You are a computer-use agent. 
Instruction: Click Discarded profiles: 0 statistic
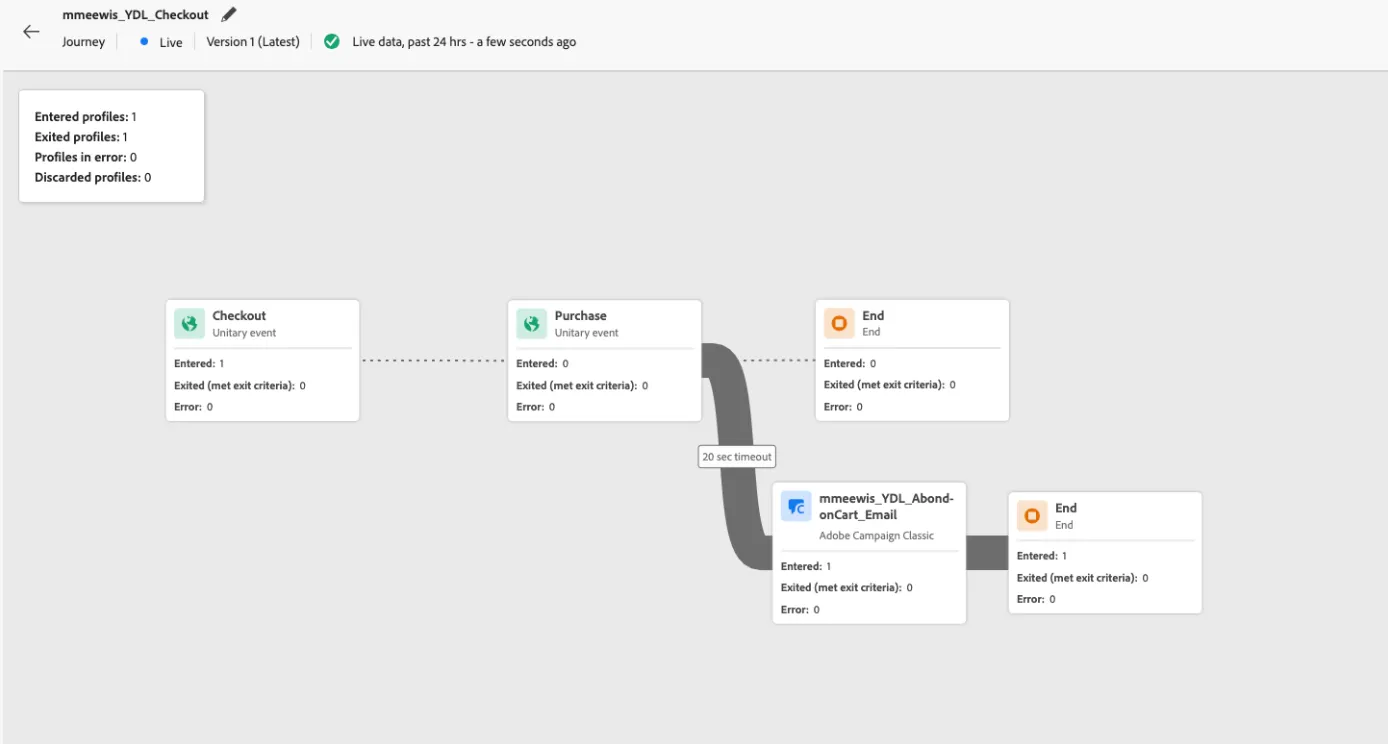[93, 177]
